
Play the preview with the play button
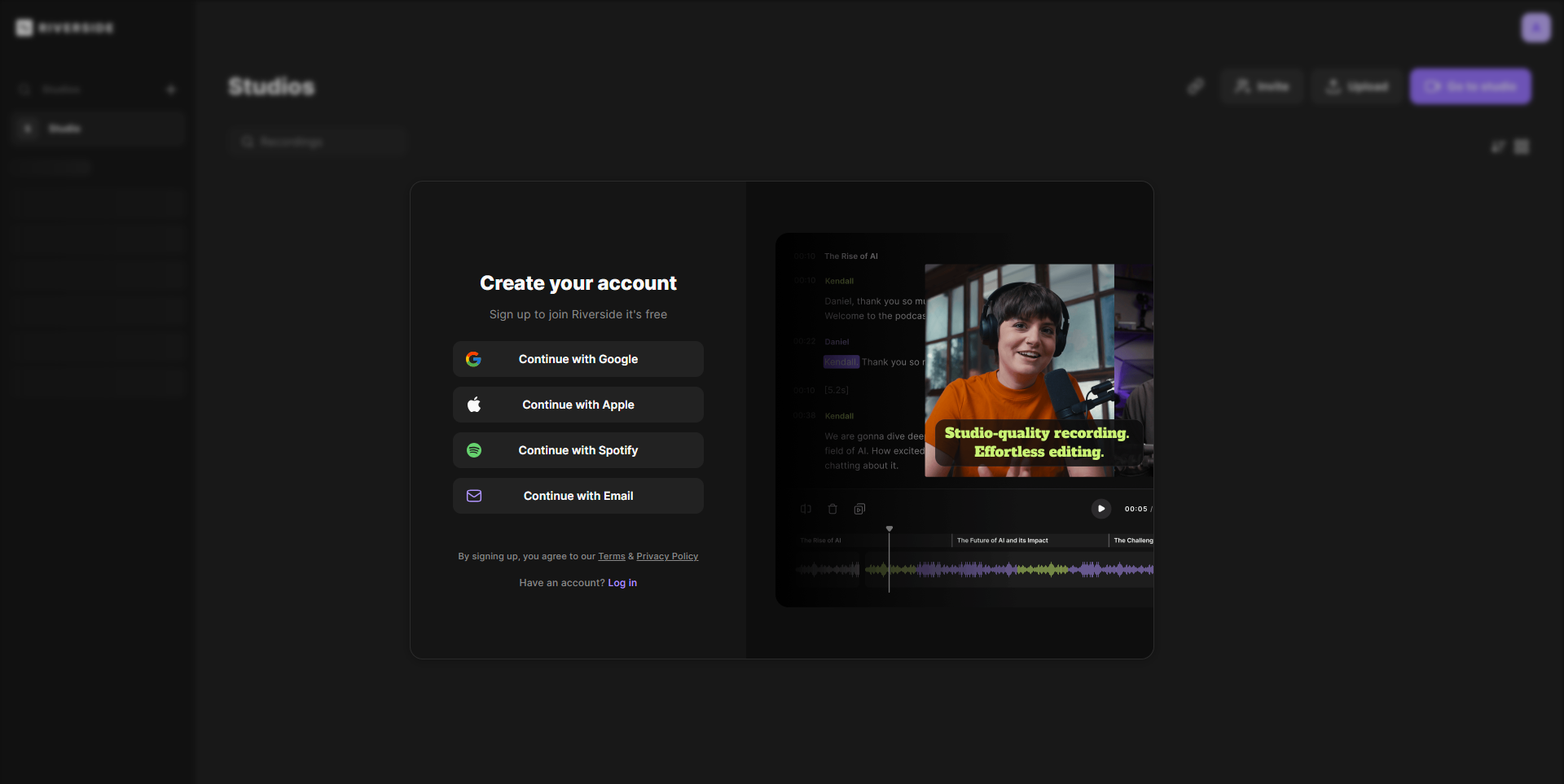click(x=1101, y=509)
